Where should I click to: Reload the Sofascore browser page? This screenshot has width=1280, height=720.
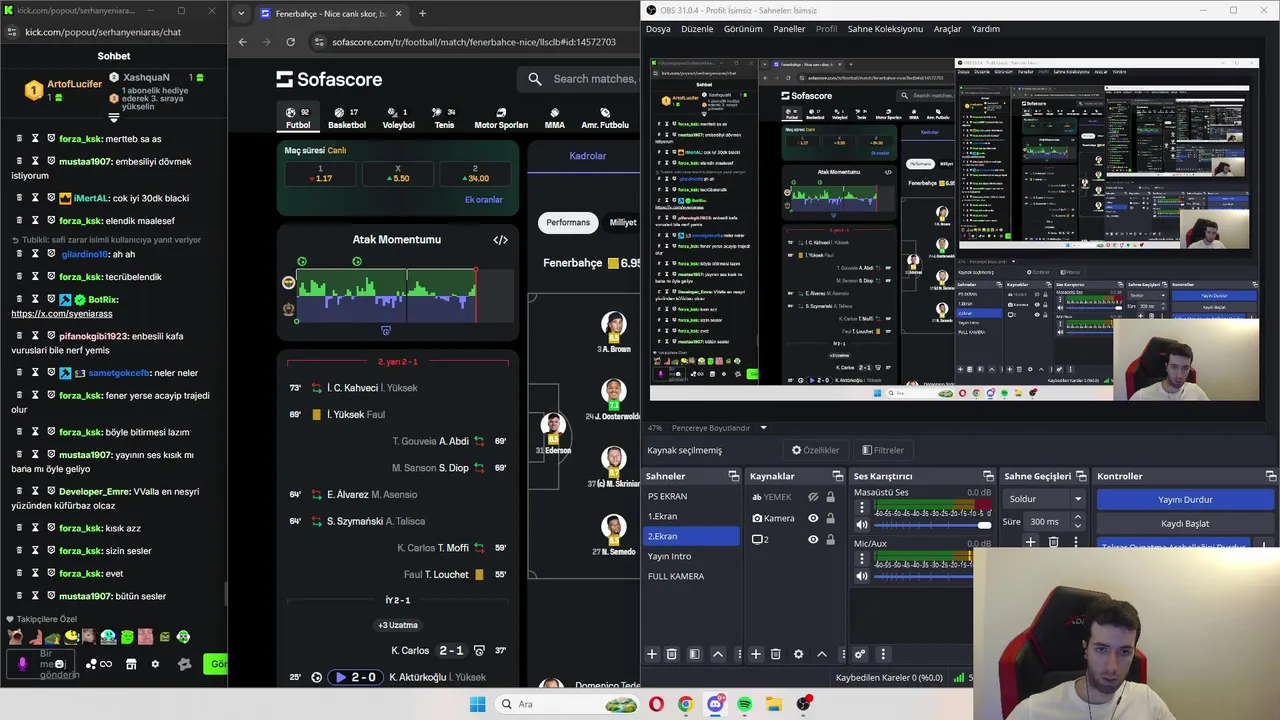tap(290, 42)
